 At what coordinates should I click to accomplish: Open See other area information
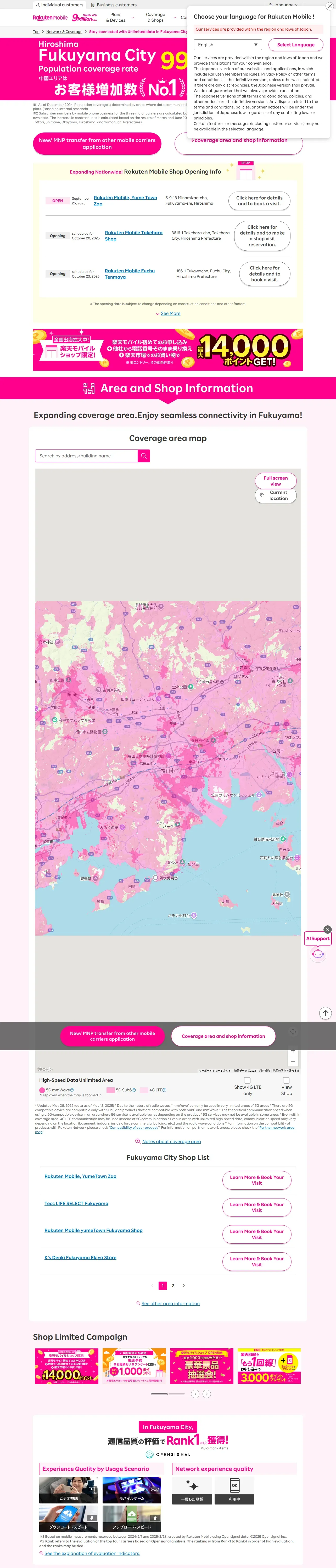tap(168, 1304)
